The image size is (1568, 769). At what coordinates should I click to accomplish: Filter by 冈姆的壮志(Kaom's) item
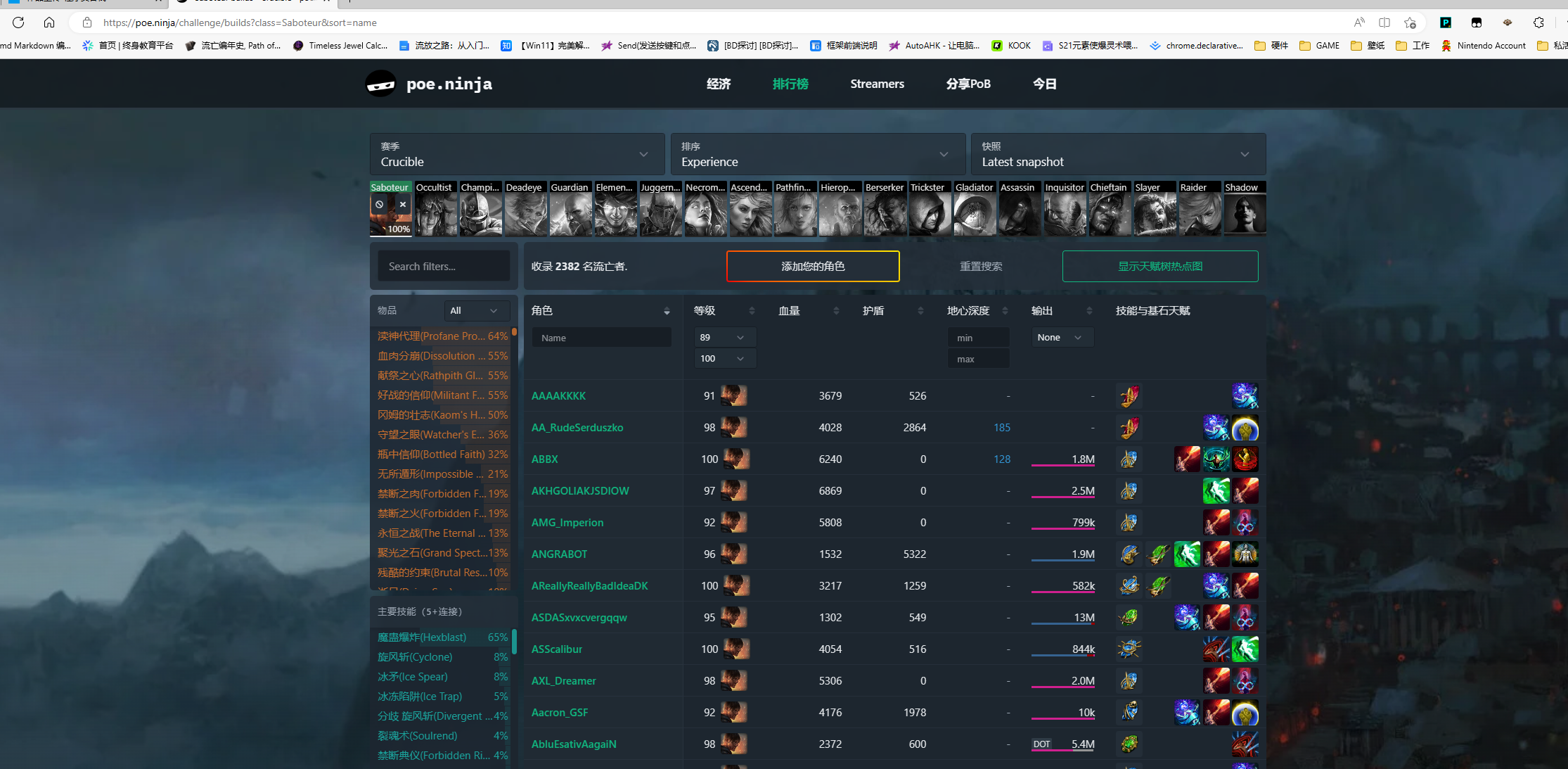pyautogui.click(x=442, y=414)
